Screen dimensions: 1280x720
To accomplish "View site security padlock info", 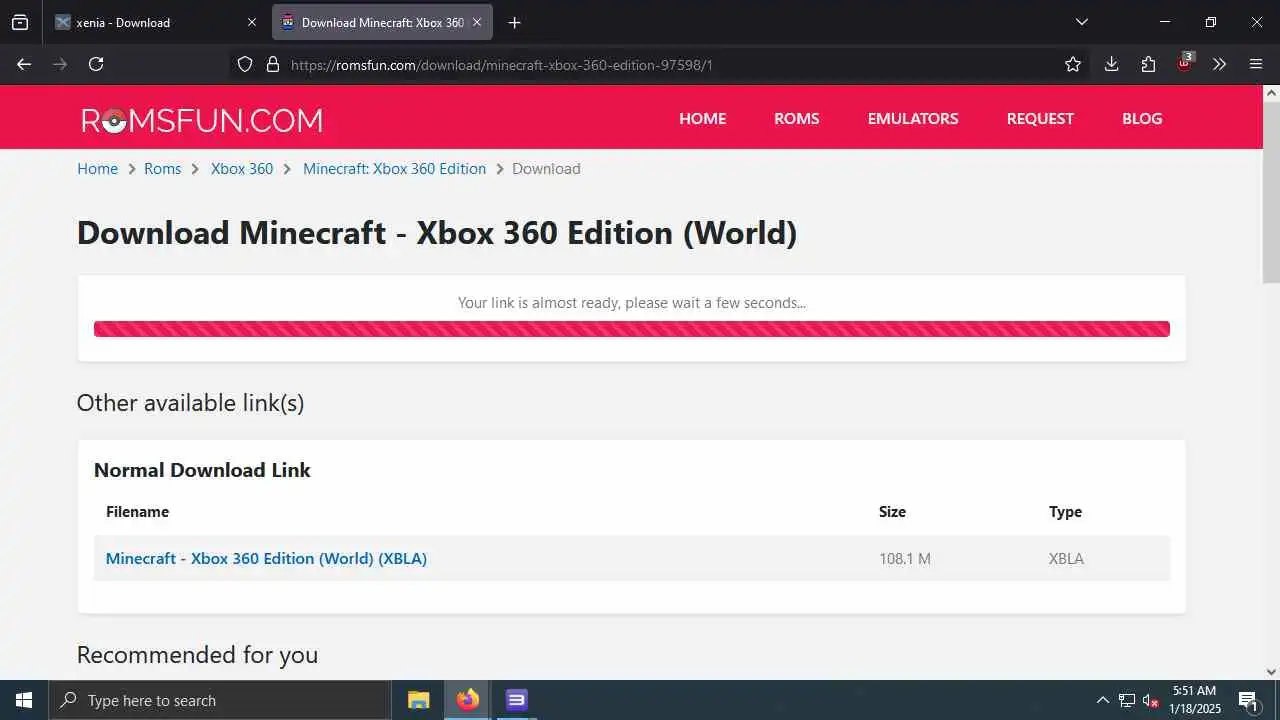I will pos(272,64).
